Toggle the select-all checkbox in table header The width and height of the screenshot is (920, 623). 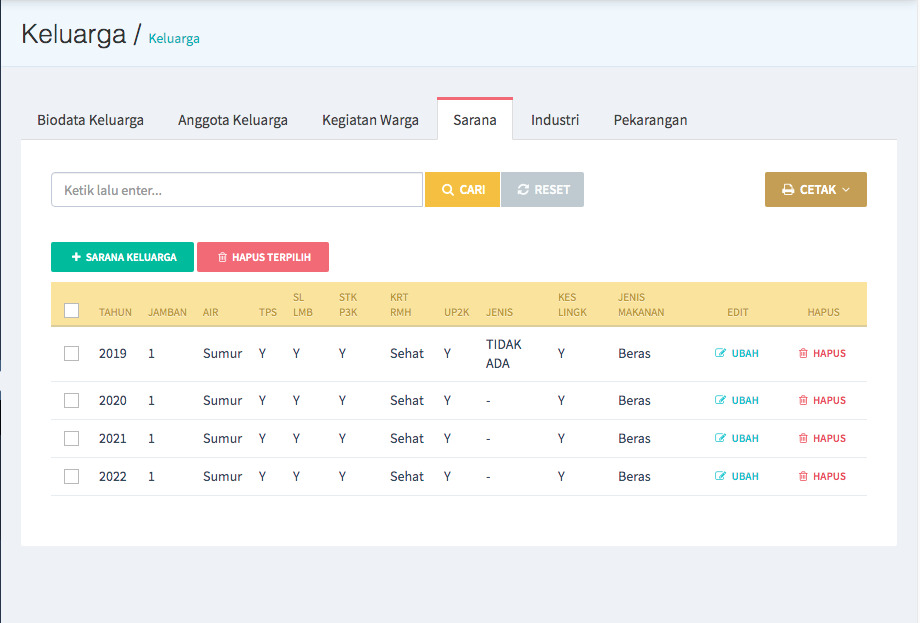coord(72,311)
